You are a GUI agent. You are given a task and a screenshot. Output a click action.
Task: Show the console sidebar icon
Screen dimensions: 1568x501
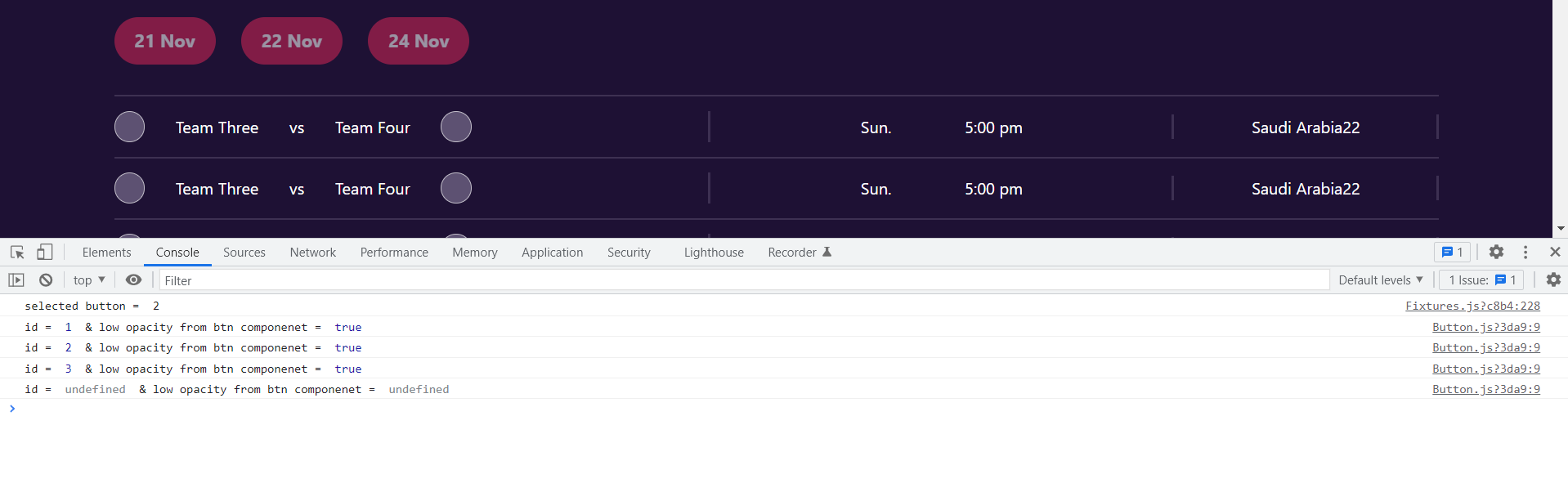pos(16,280)
